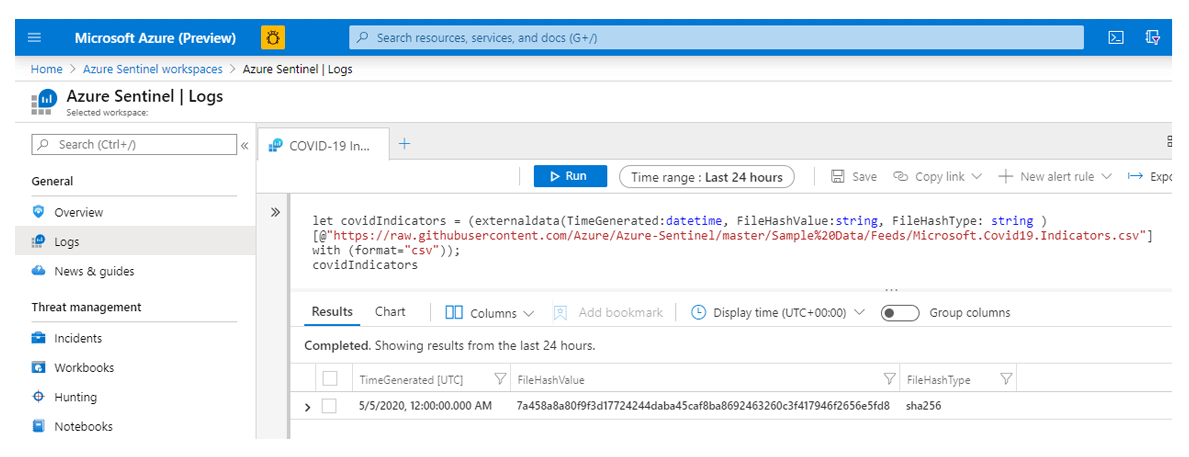Image resolution: width=1189 pixels, height=457 pixels.
Task: Expand the 5/5/2020 result row
Action: [307, 407]
